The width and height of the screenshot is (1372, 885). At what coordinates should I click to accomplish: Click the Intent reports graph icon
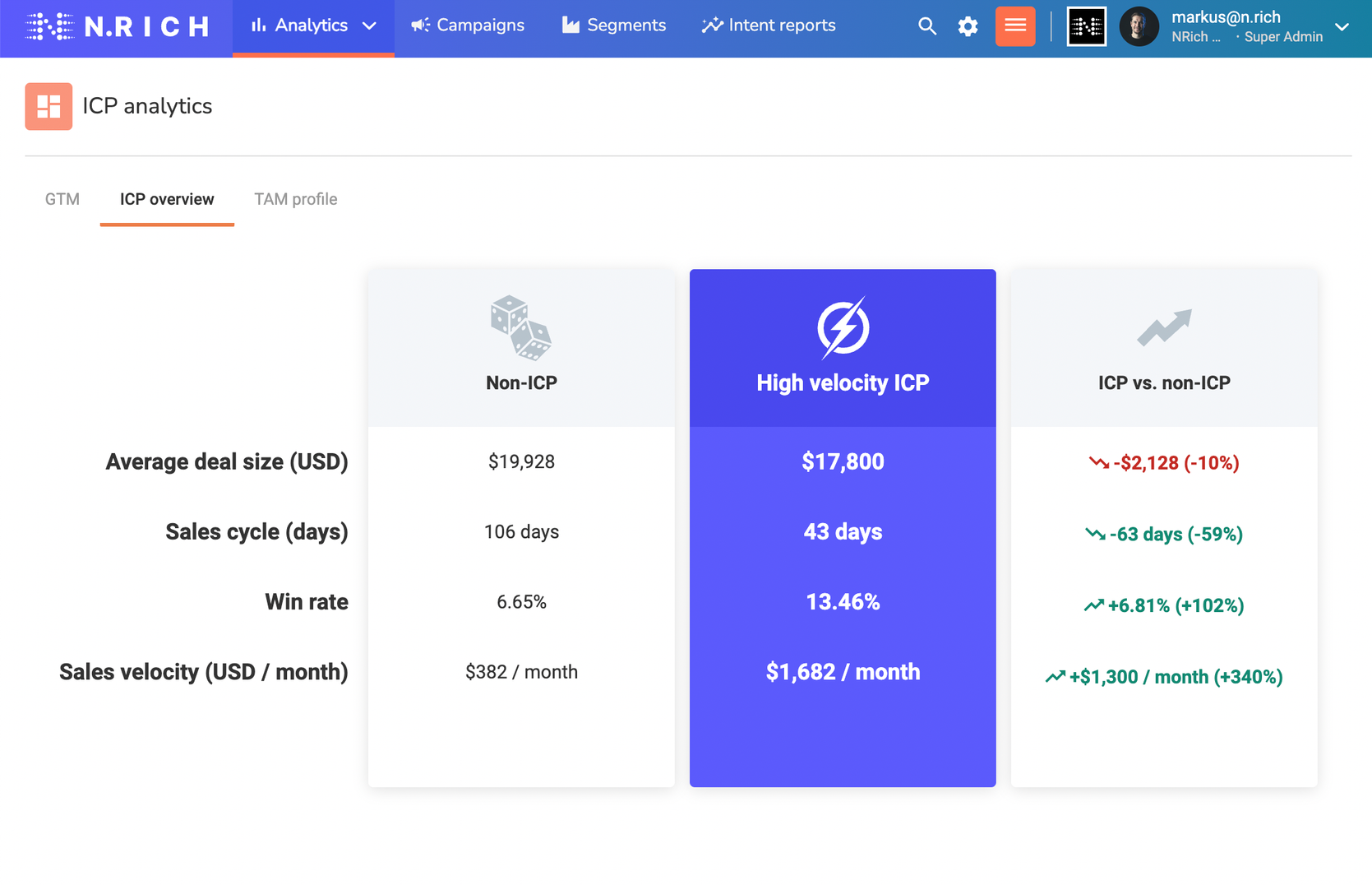(x=711, y=25)
